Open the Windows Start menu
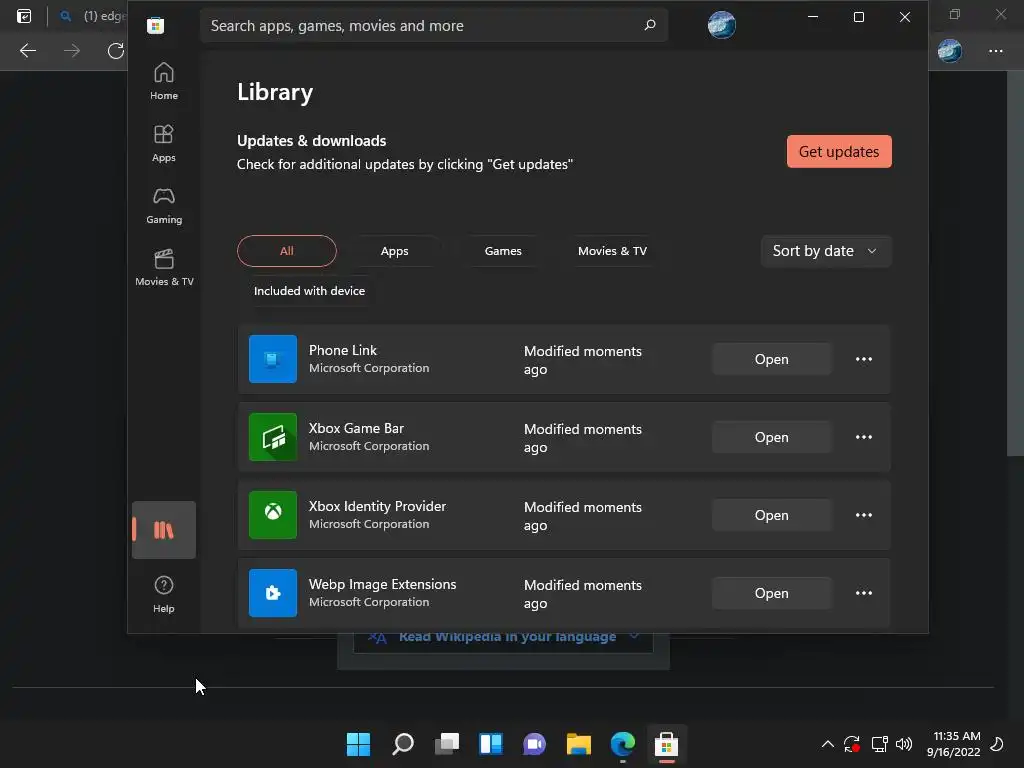1024x768 pixels. point(359,744)
